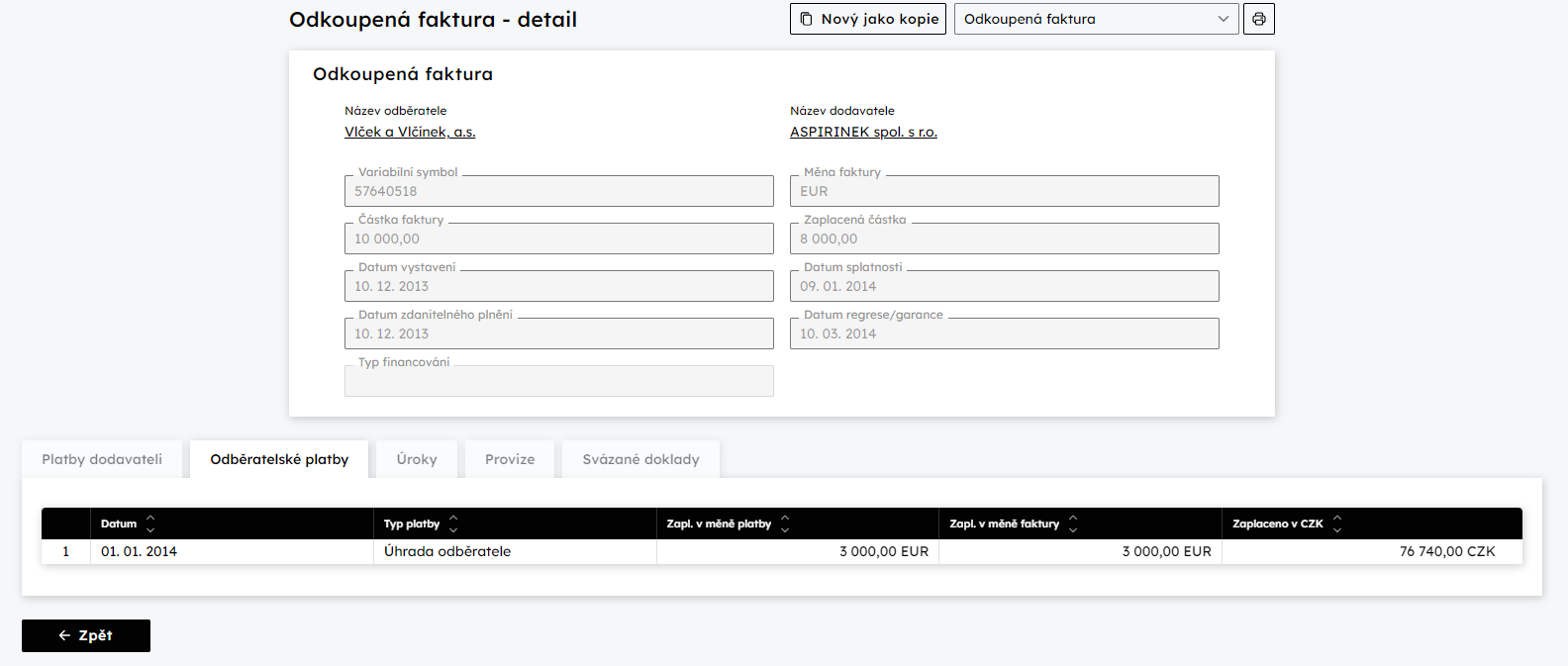1568x666 pixels.
Task: Click the Zaplacená částka field
Action: 1005,238
